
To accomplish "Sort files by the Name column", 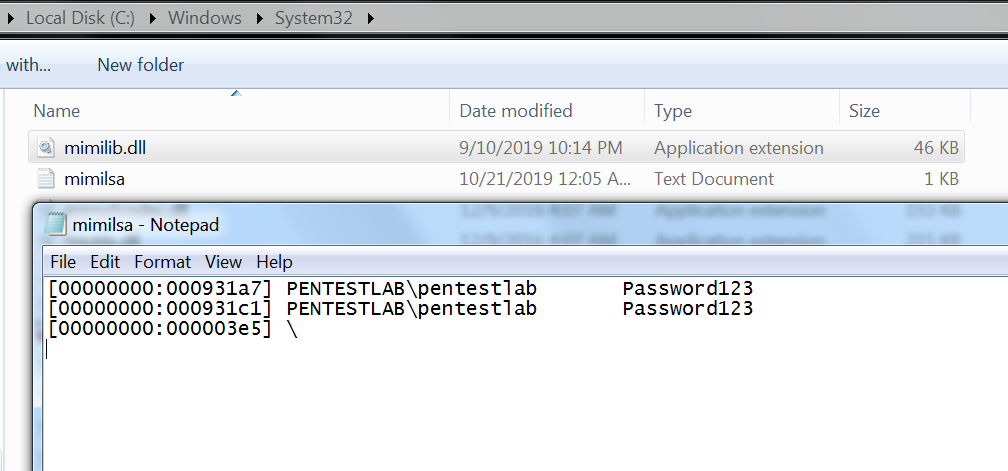I will point(57,111).
